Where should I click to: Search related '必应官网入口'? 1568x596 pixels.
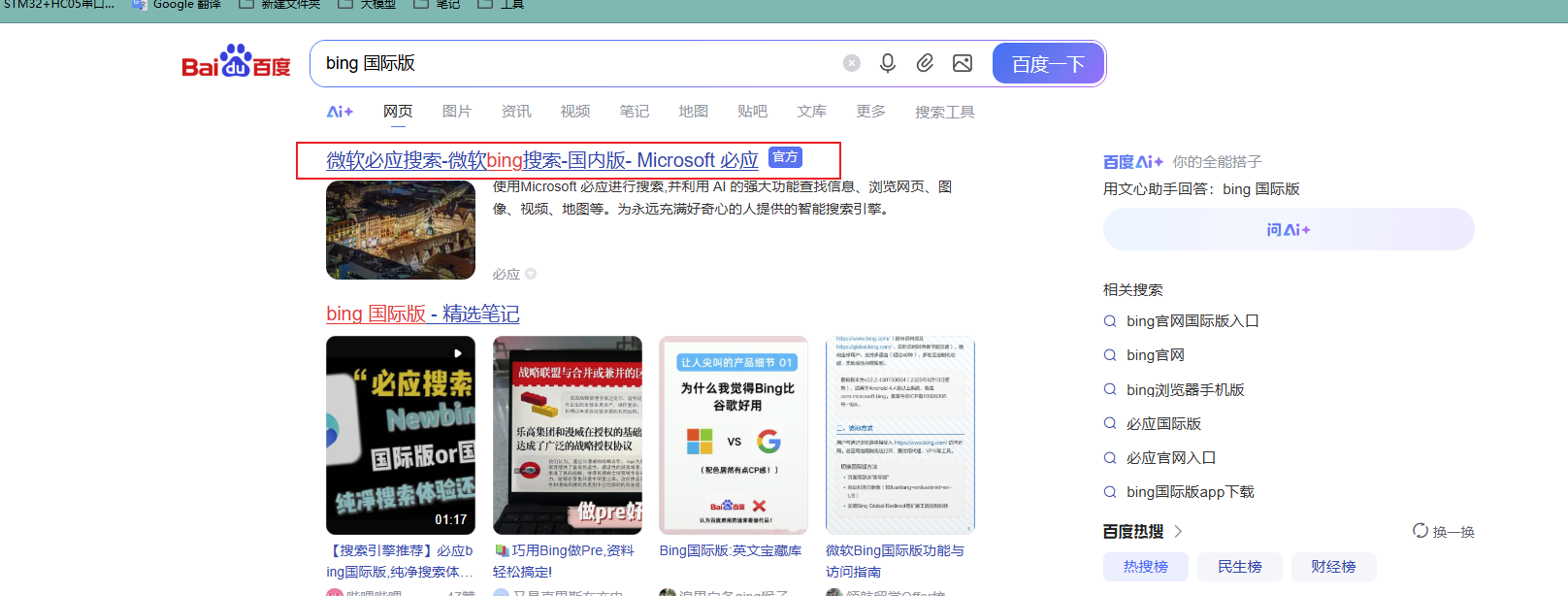(1171, 457)
